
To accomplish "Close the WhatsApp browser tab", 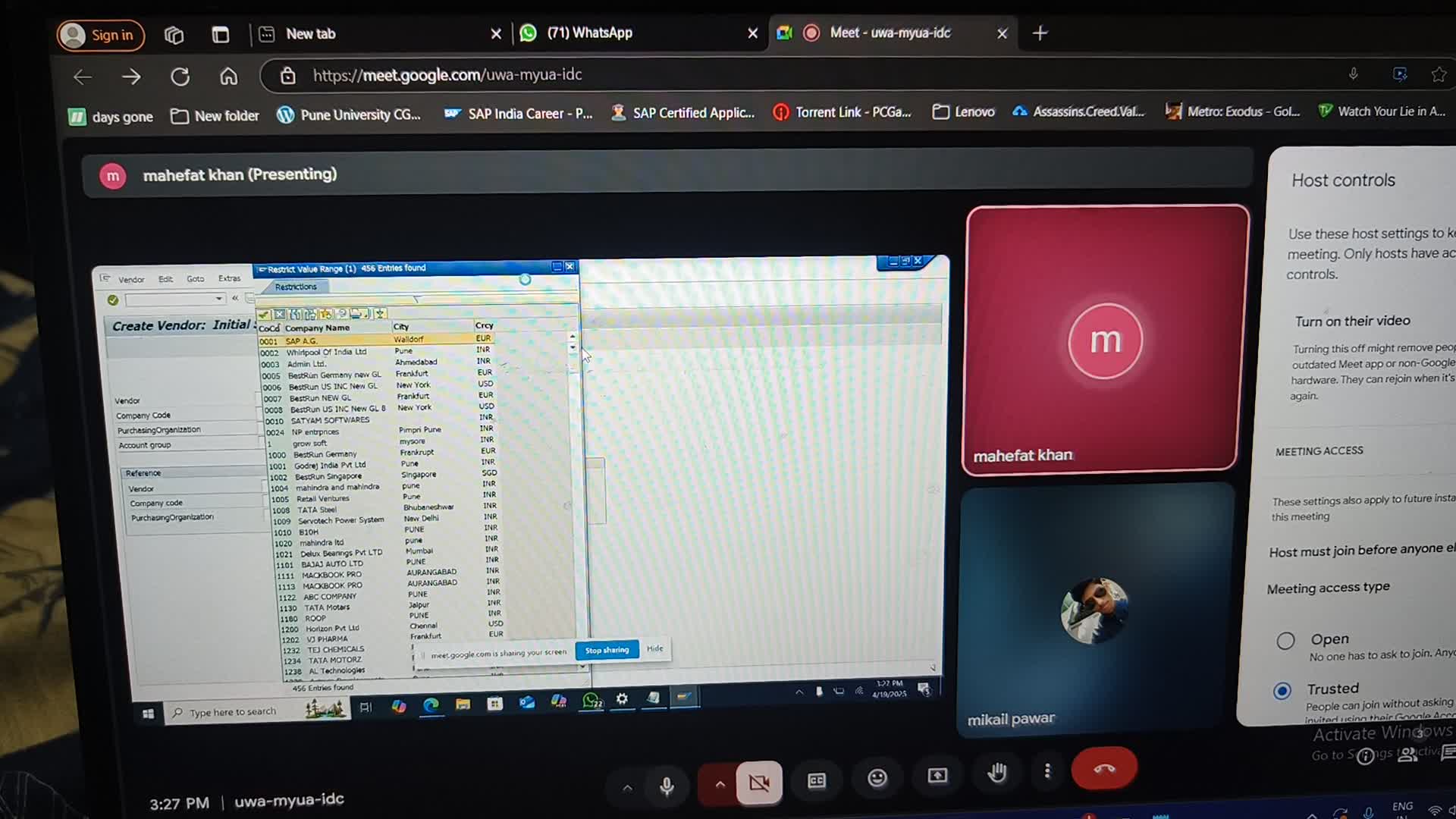I will [x=752, y=33].
